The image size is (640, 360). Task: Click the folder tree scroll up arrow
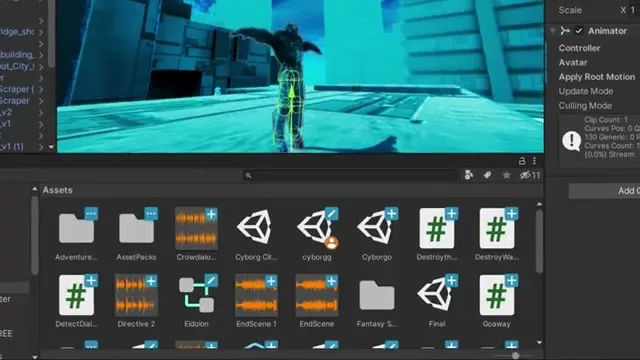tap(34, 189)
